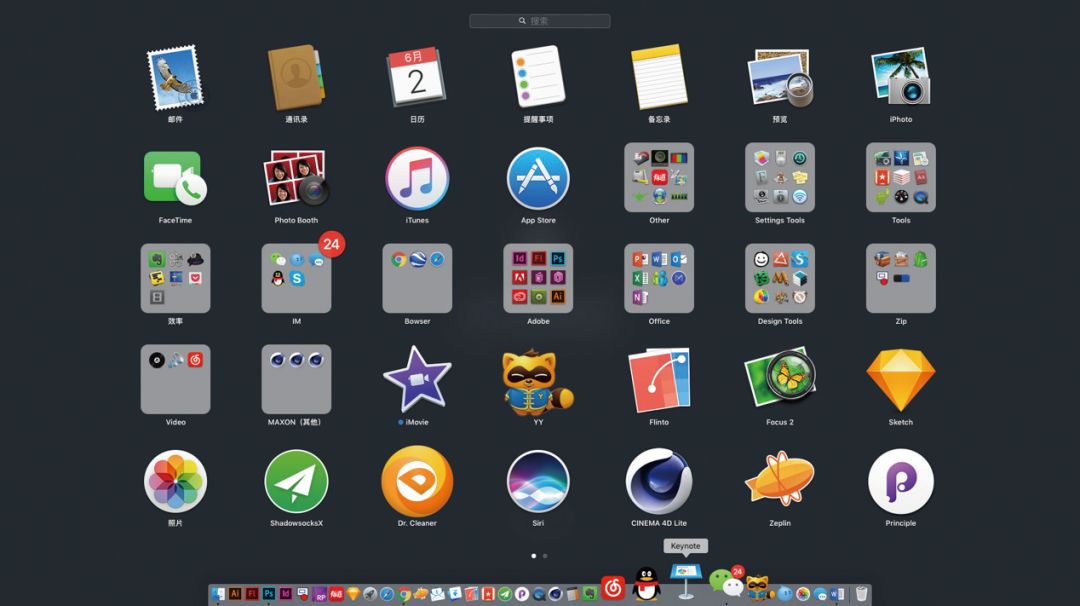
Task: Open Google Chrome in the Dock
Action: click(x=404, y=594)
